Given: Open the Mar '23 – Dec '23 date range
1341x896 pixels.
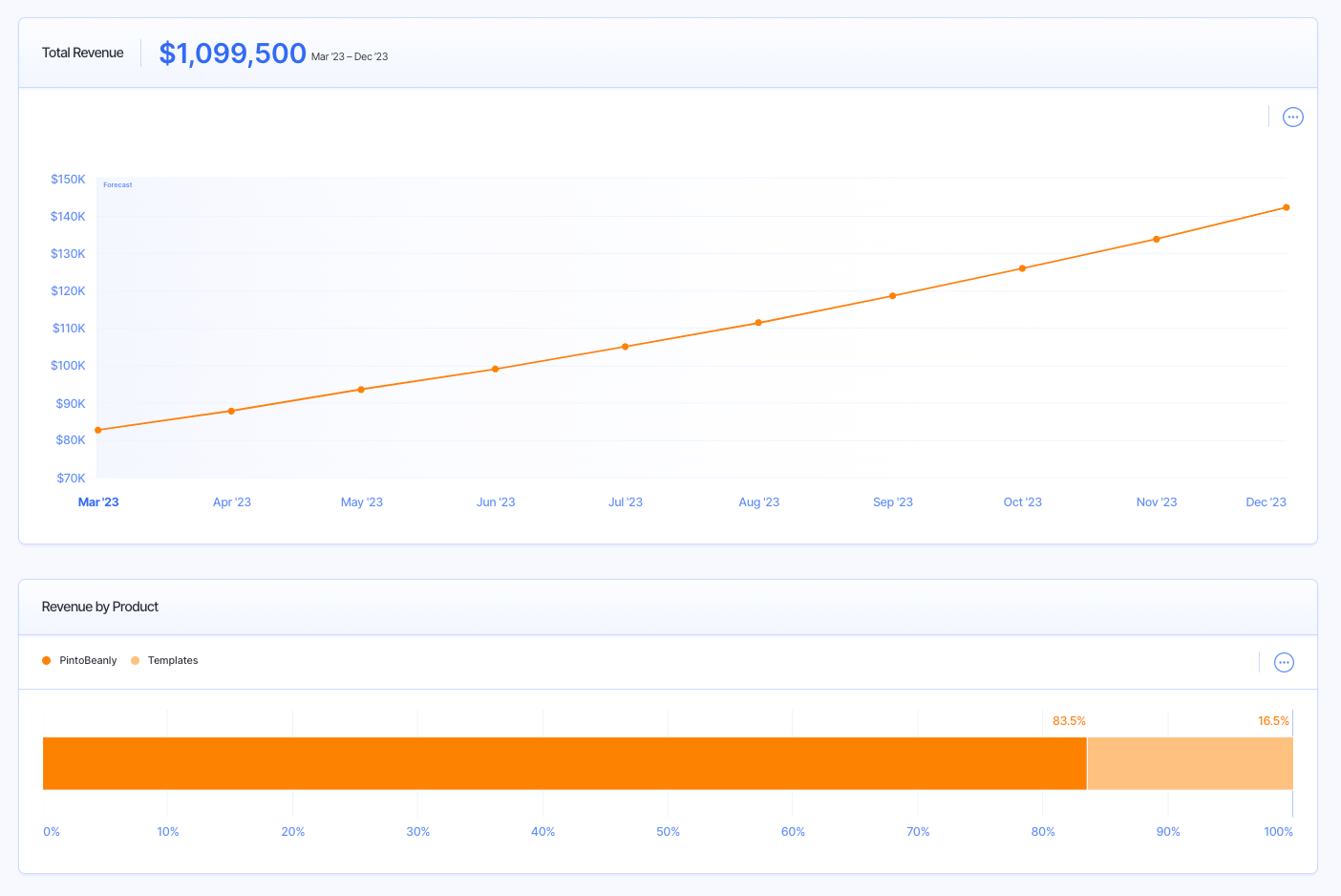Looking at the screenshot, I should pyautogui.click(x=350, y=56).
